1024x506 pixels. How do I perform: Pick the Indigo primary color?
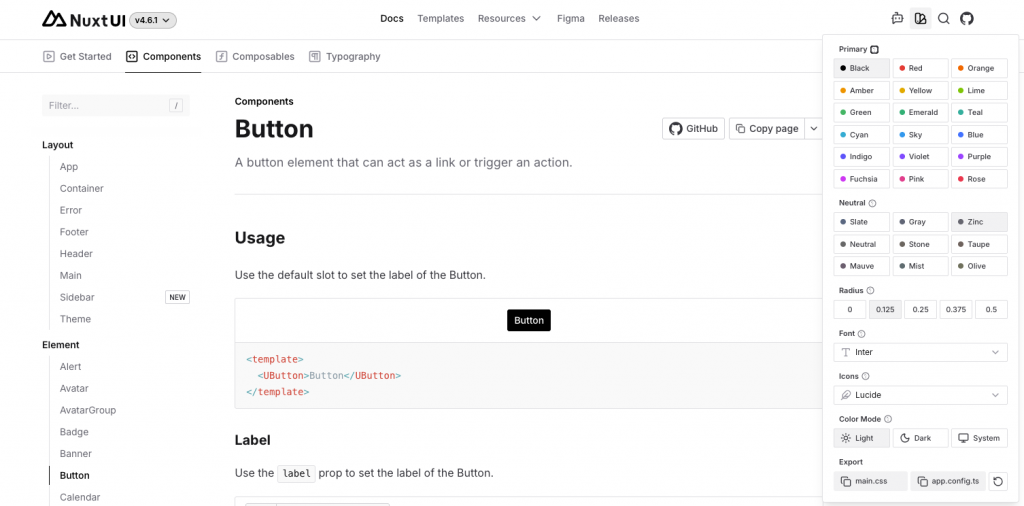pos(861,157)
